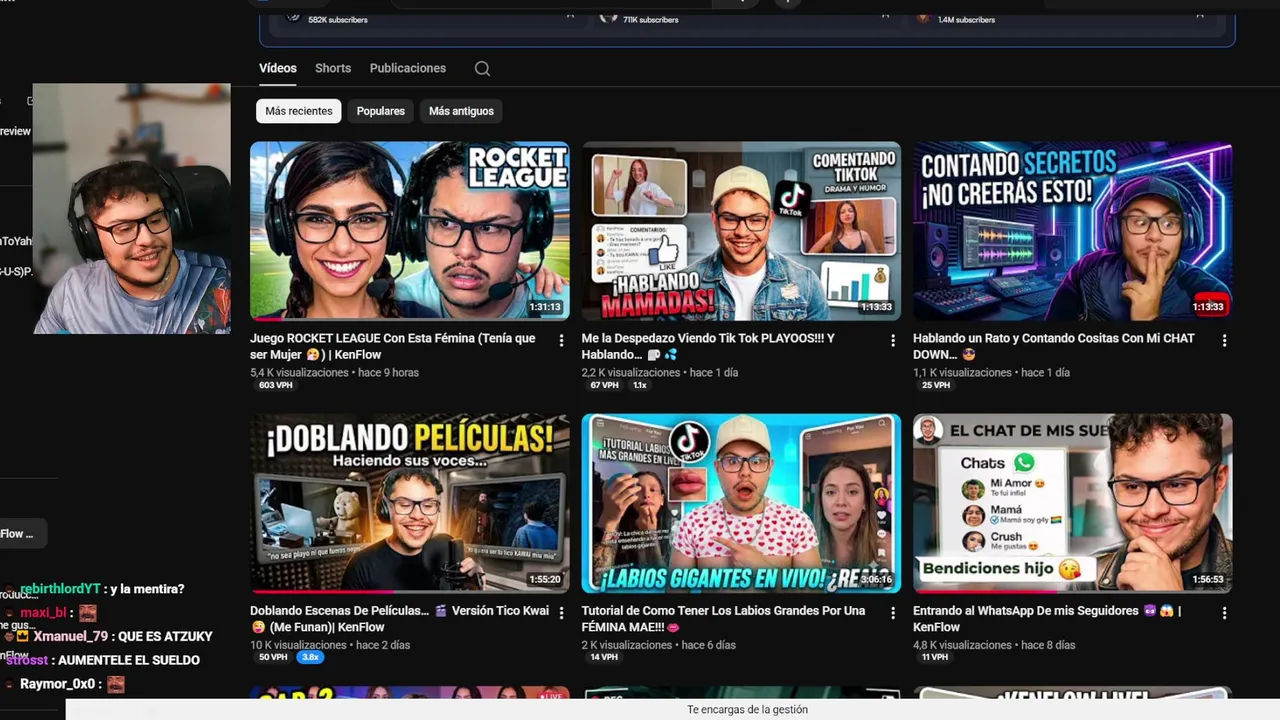Click the 1:55:20 duration label
The image size is (1280, 720).
tap(545, 579)
